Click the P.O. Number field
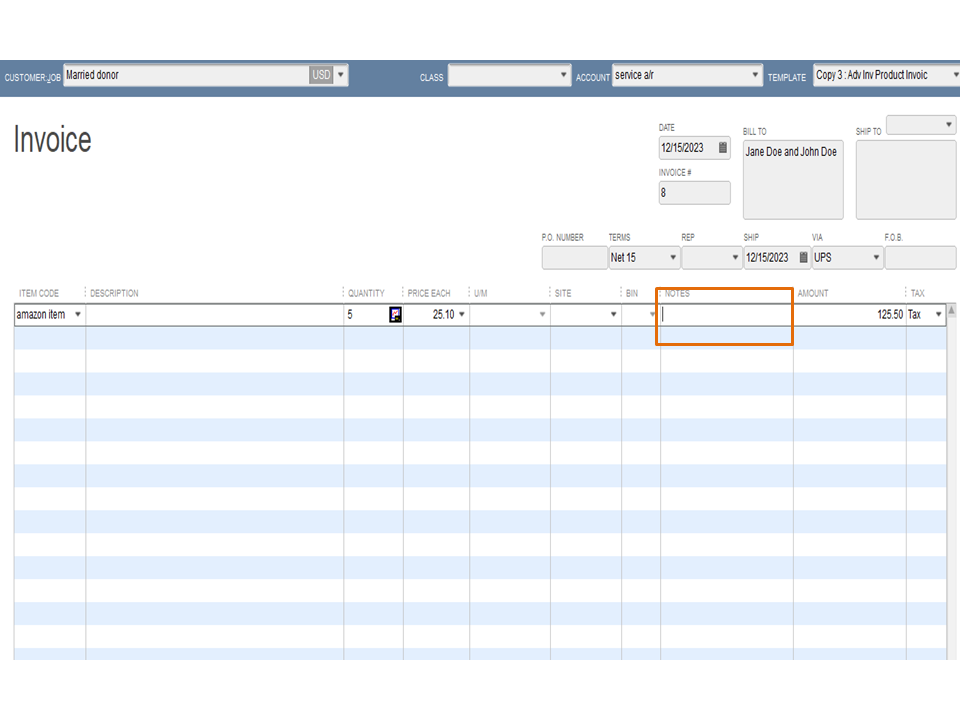This screenshot has width=960, height=720. [x=574, y=258]
